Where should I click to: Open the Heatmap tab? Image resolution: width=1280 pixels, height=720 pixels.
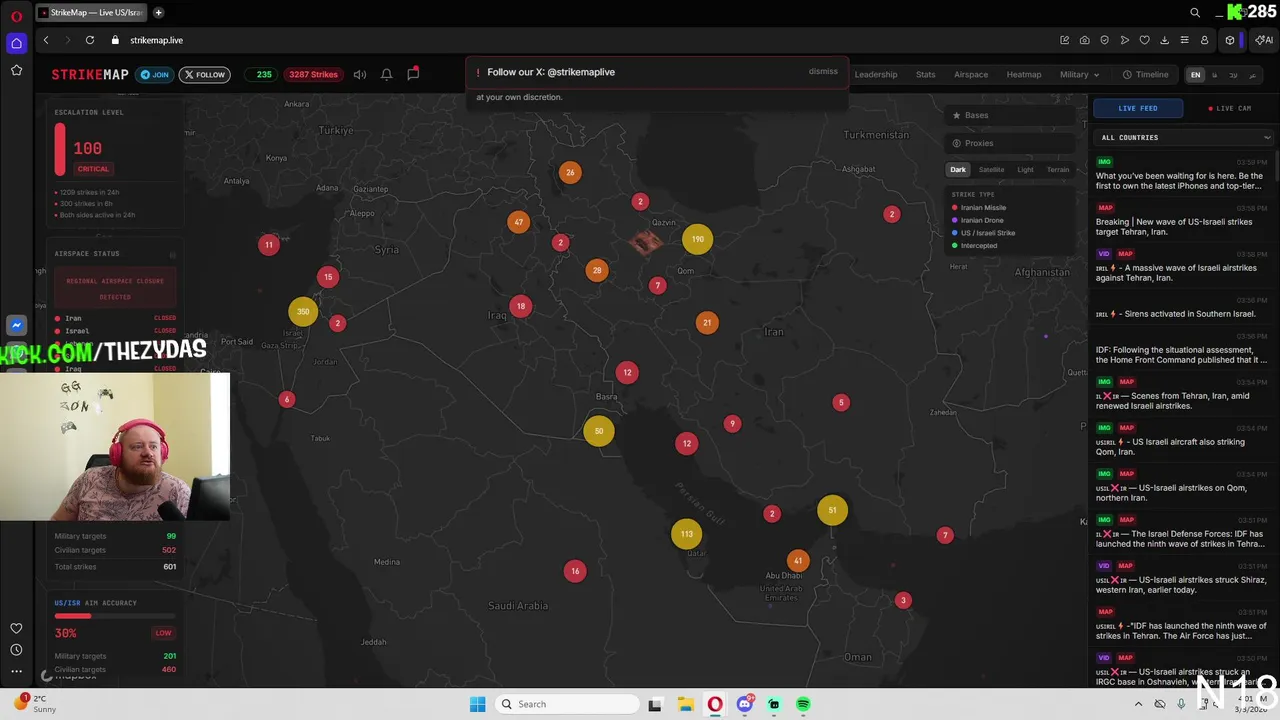1024,74
